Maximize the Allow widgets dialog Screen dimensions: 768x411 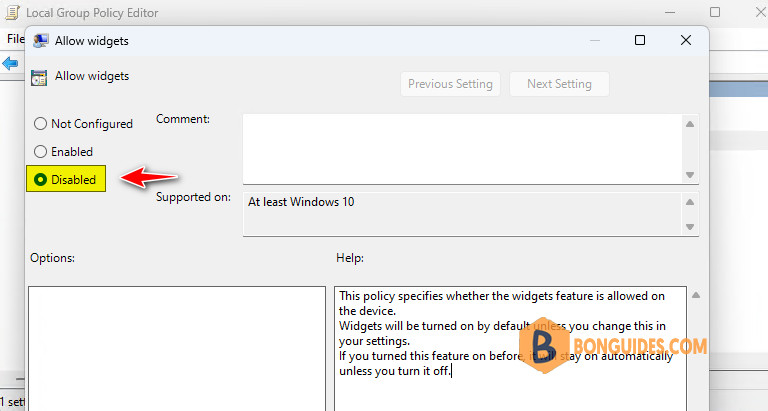(640, 40)
